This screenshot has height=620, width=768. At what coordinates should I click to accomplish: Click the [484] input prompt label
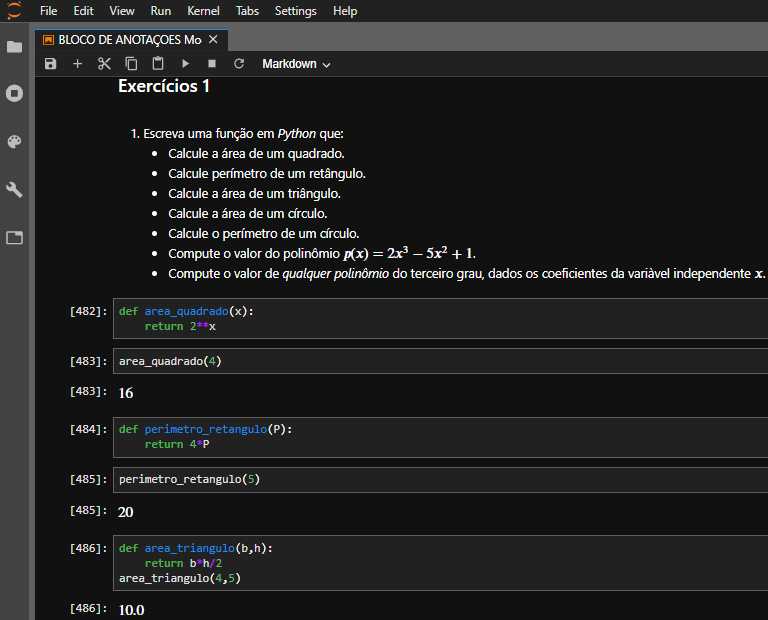88,429
